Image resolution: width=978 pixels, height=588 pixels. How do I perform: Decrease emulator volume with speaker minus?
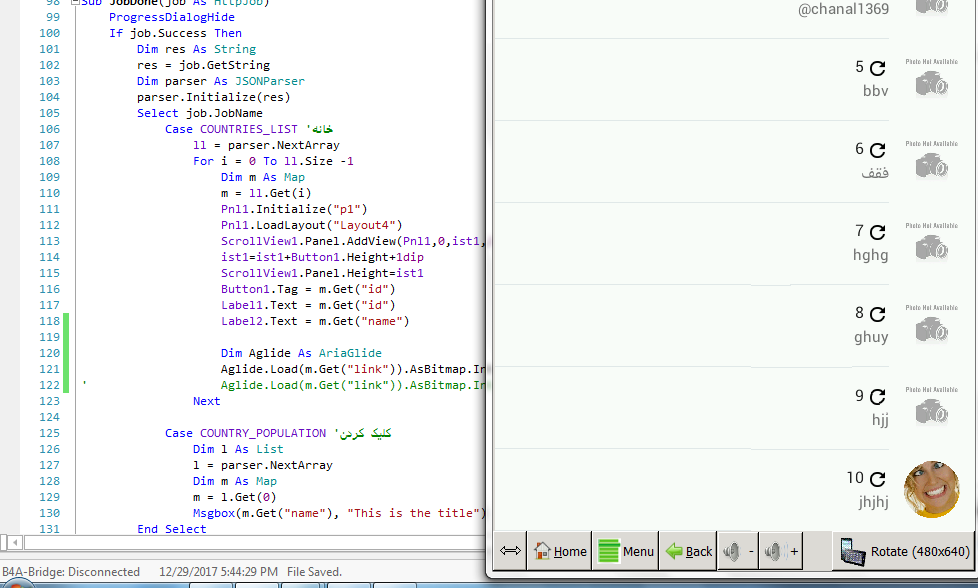[738, 551]
